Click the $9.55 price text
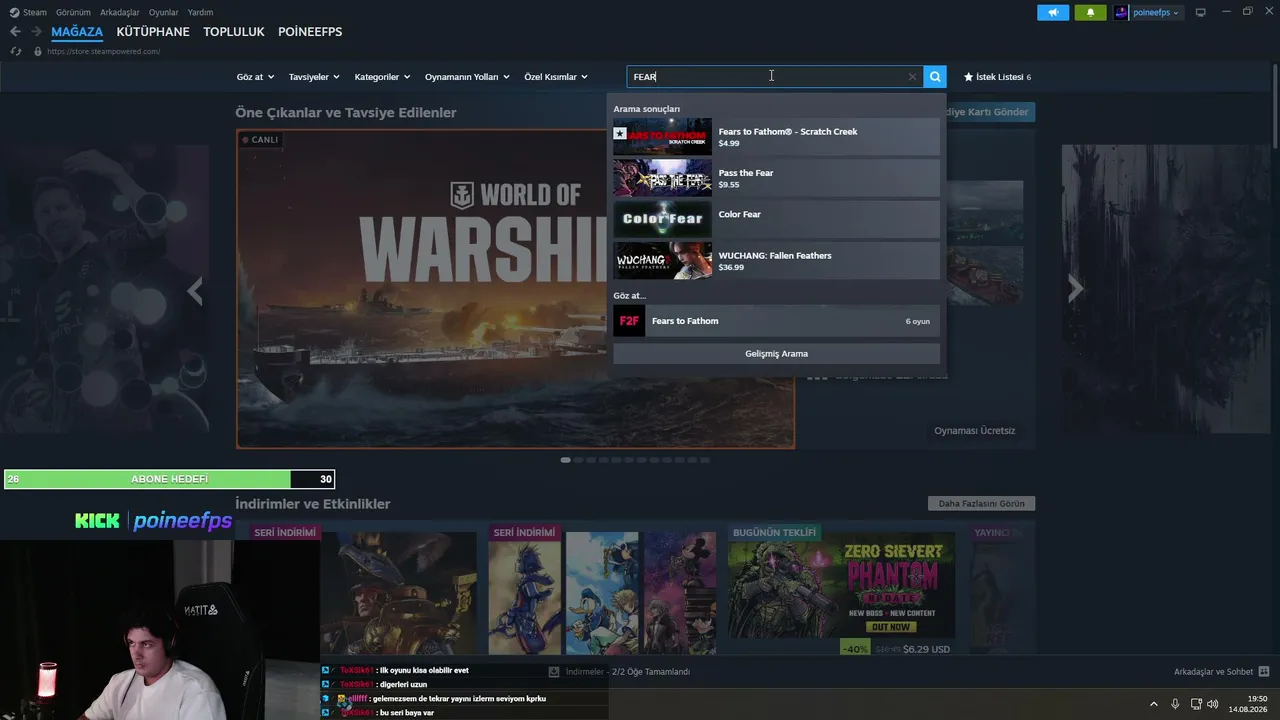This screenshot has height=720, width=1280. click(x=729, y=185)
